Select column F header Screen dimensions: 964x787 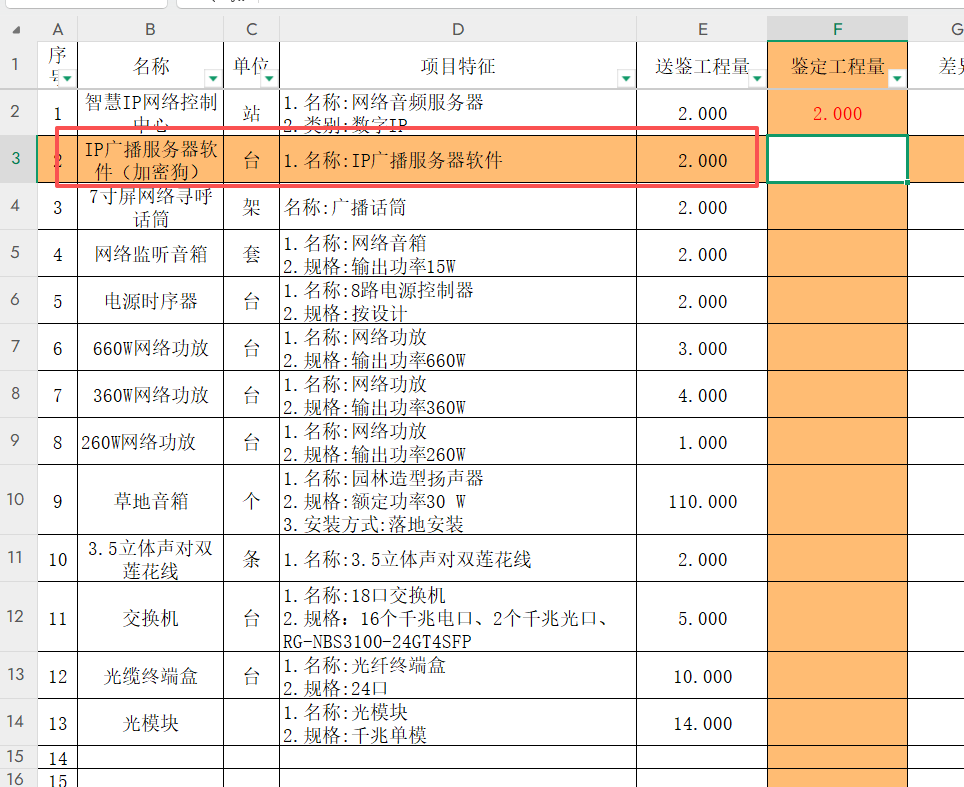pos(837,28)
